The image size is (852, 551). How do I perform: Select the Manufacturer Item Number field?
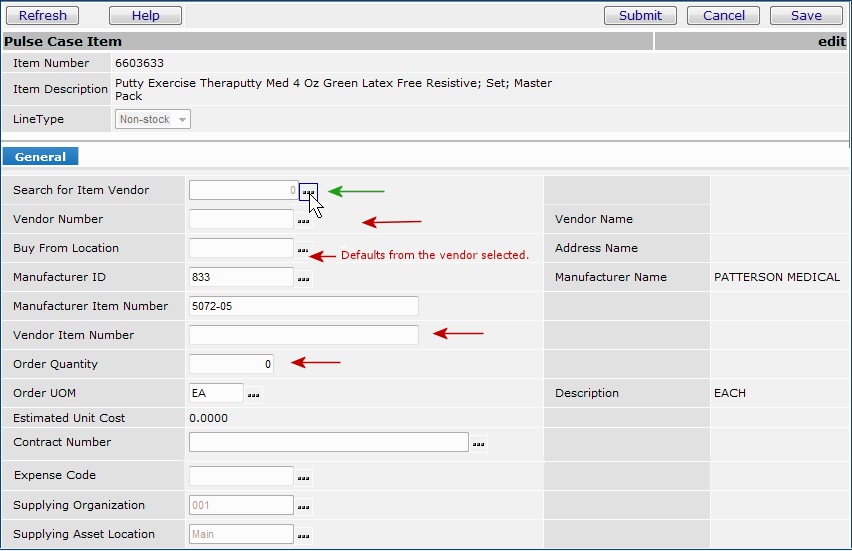[x=303, y=306]
